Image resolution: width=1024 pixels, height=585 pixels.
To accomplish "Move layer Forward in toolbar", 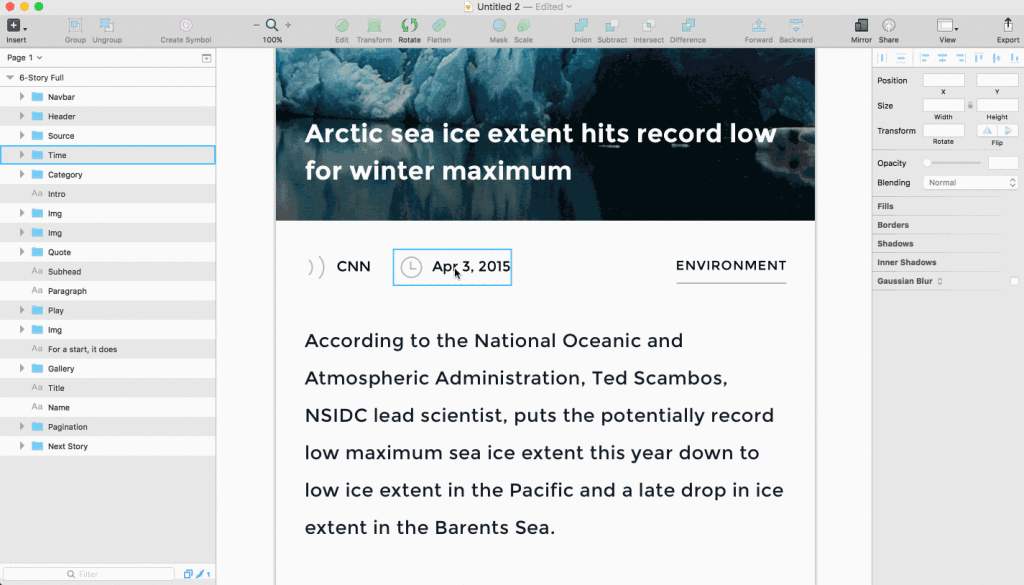I will point(758,25).
